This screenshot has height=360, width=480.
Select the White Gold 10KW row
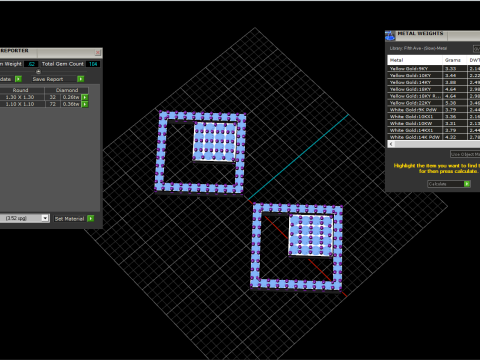point(434,123)
